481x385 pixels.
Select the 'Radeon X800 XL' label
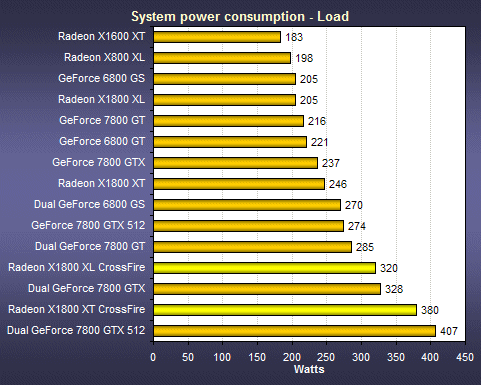(x=105, y=57)
